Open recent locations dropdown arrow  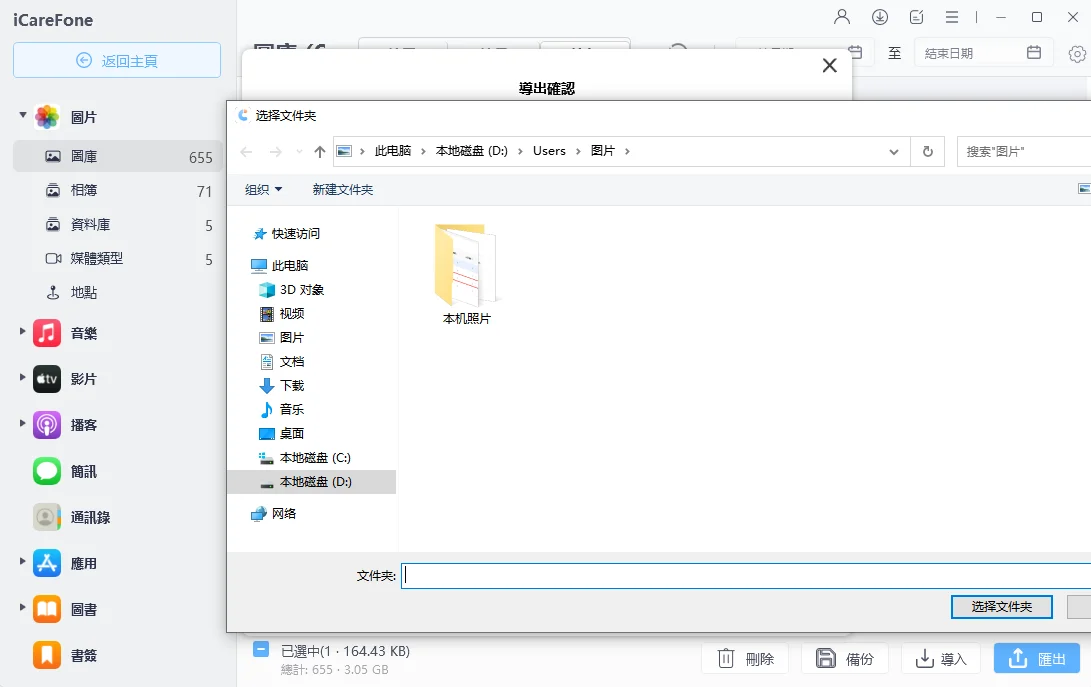point(299,152)
